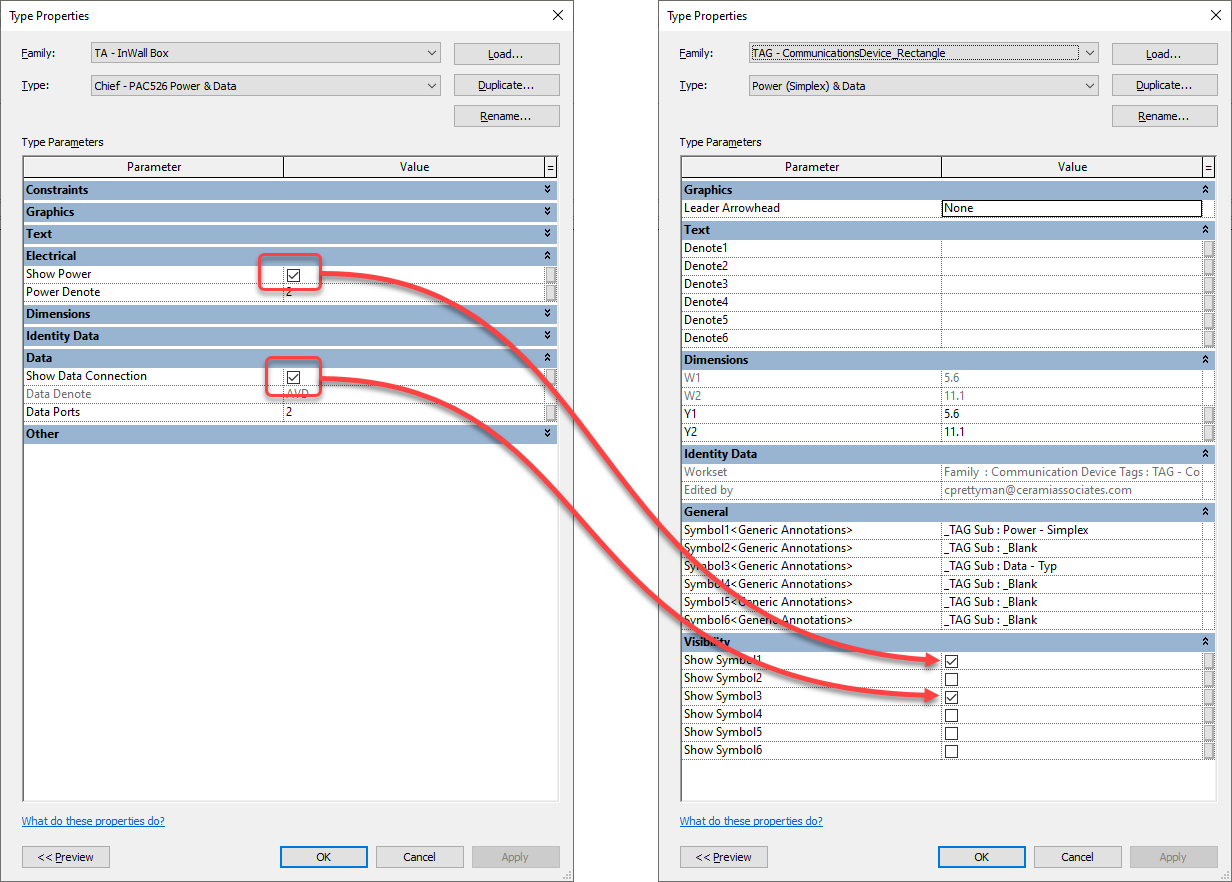
Task: Collapse the Identity Data section on right
Action: pyautogui.click(x=1205, y=453)
